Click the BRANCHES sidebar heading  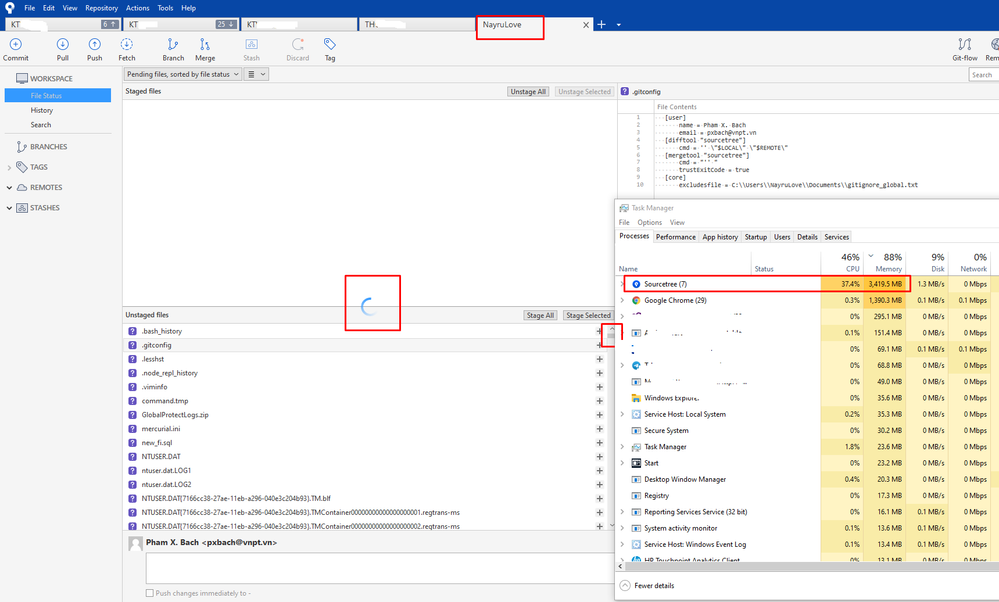48,147
